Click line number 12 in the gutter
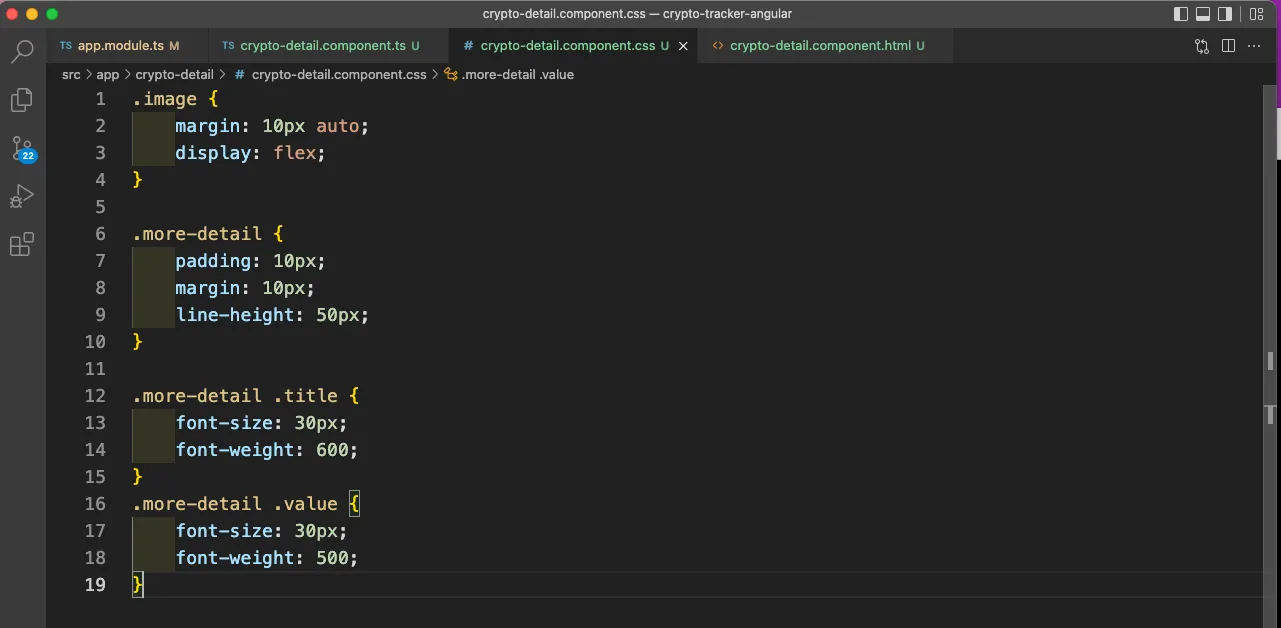This screenshot has height=628, width=1281. 95,396
